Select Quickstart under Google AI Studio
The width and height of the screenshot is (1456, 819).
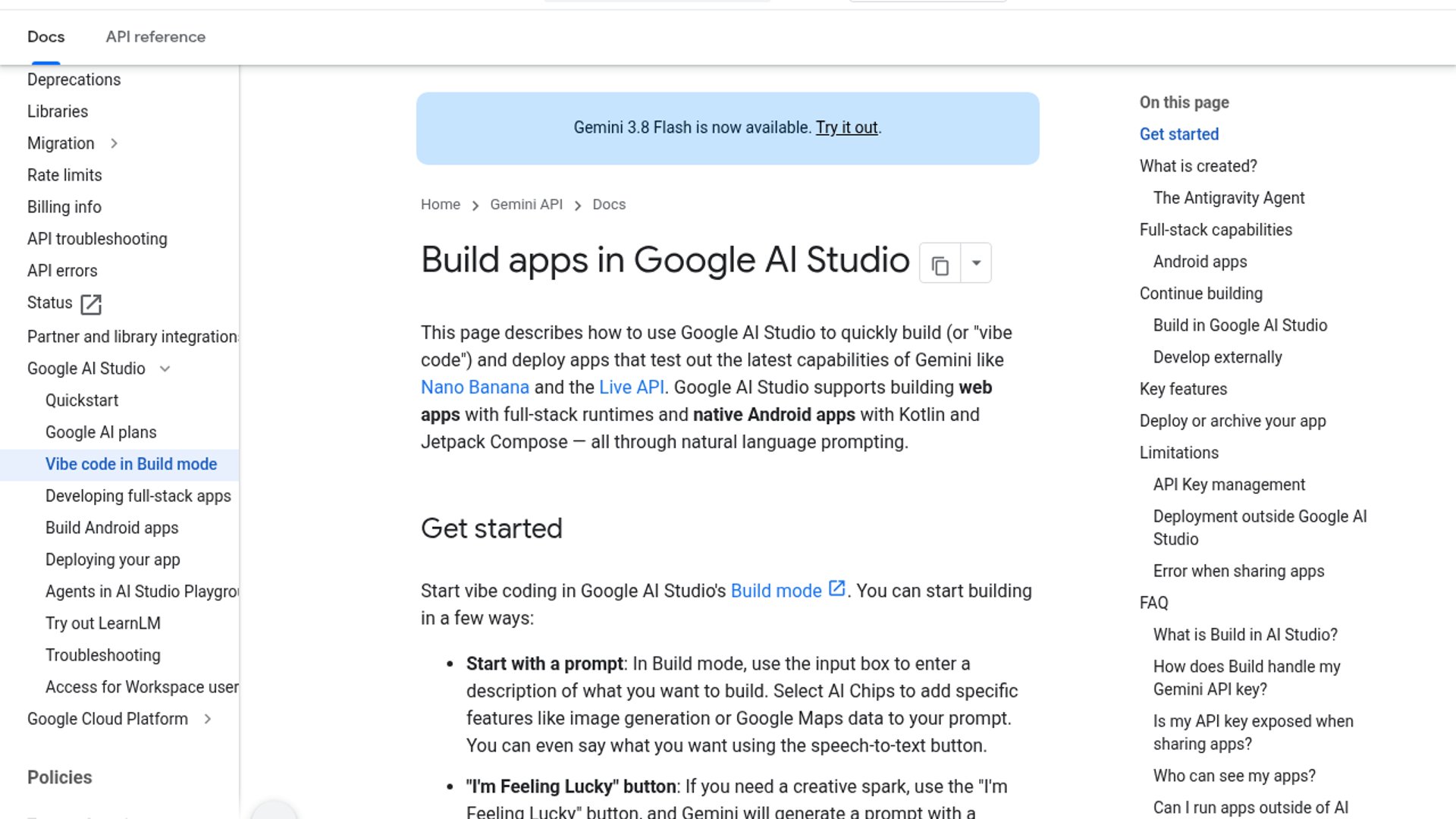(82, 400)
